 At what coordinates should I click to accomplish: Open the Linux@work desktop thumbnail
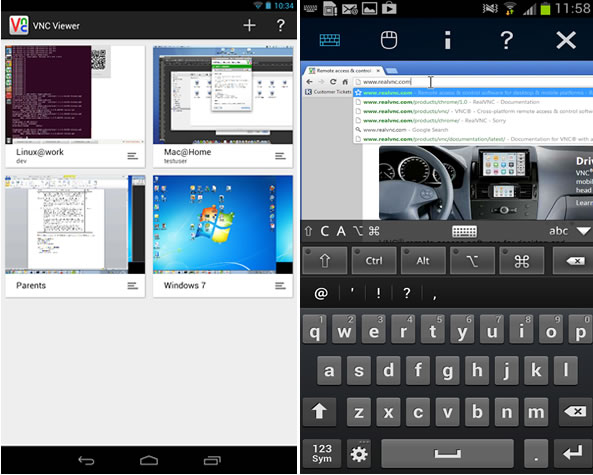[x=75, y=95]
